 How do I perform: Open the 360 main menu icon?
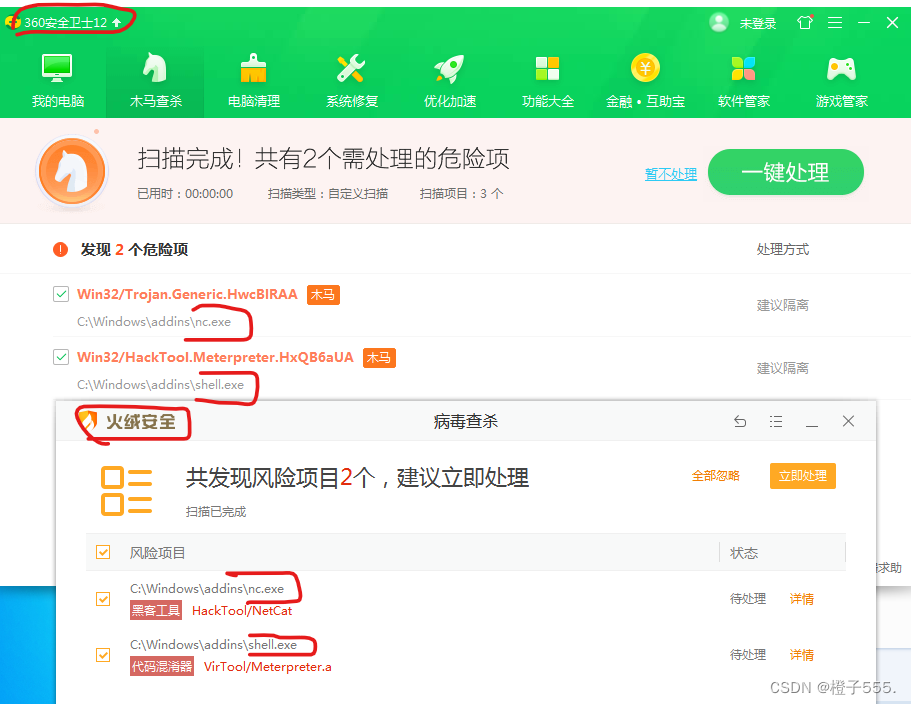835,23
